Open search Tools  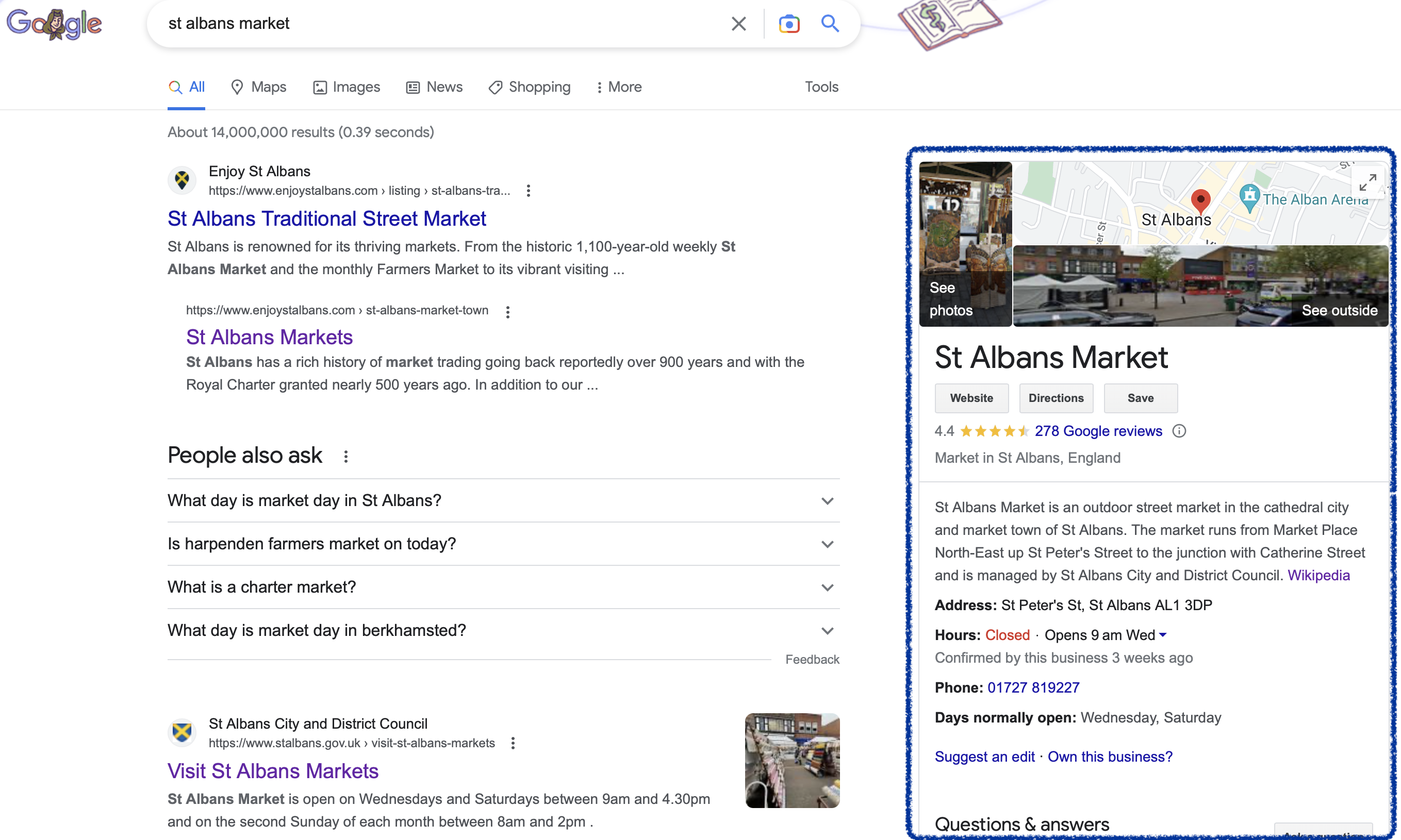pyautogui.click(x=822, y=87)
